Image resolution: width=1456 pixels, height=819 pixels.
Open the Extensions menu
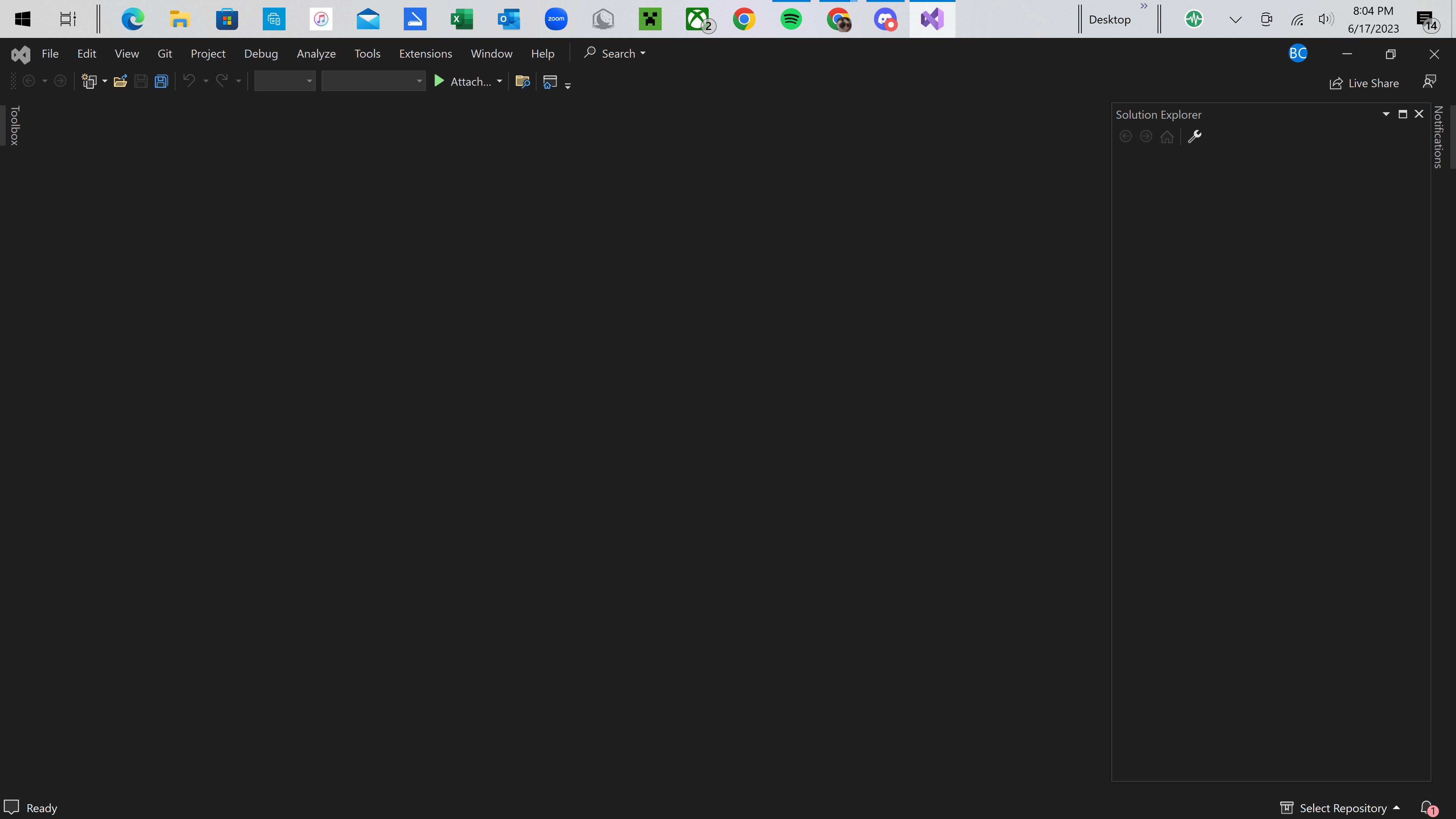coord(425,54)
